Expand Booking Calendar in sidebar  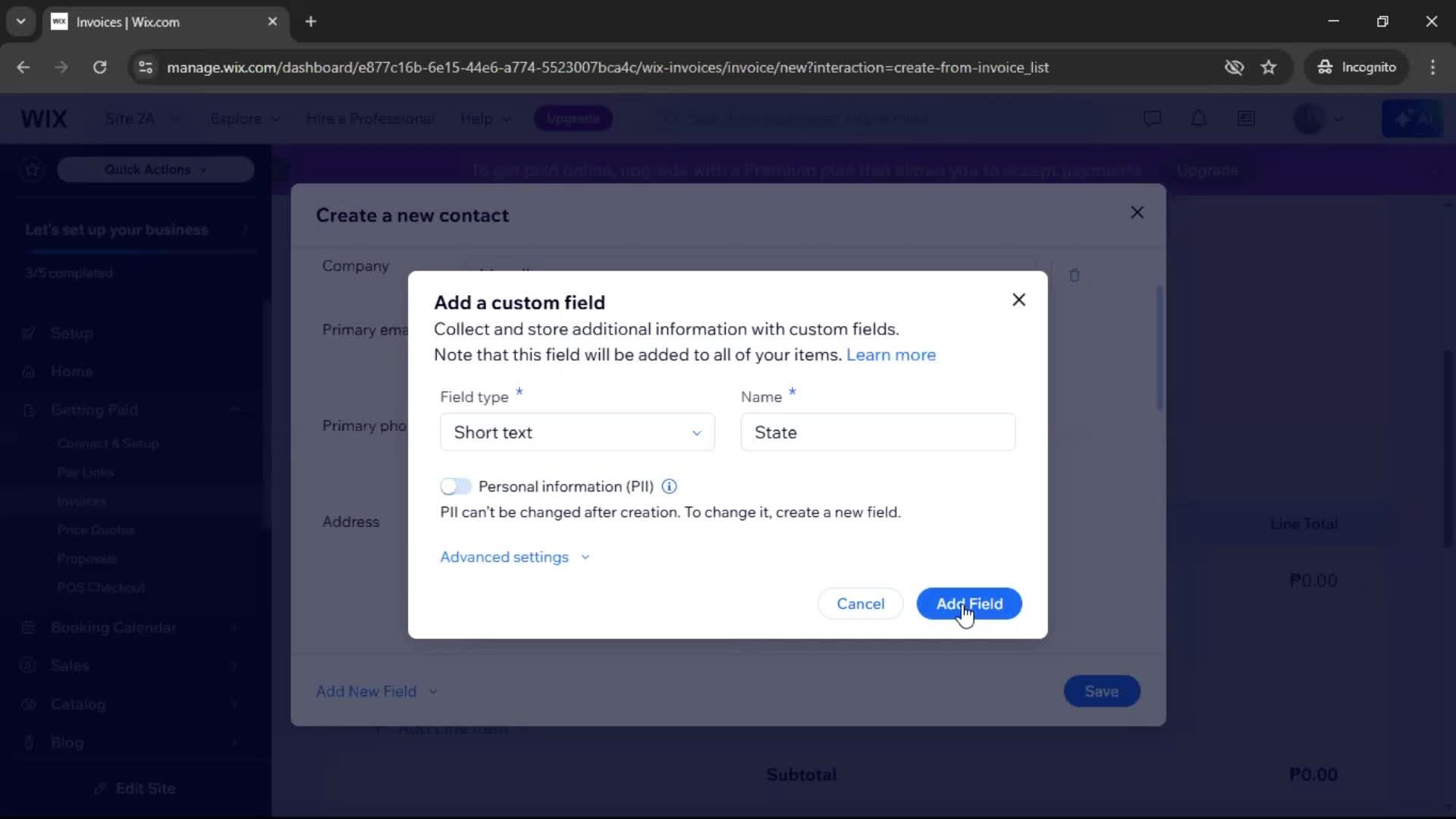234,627
